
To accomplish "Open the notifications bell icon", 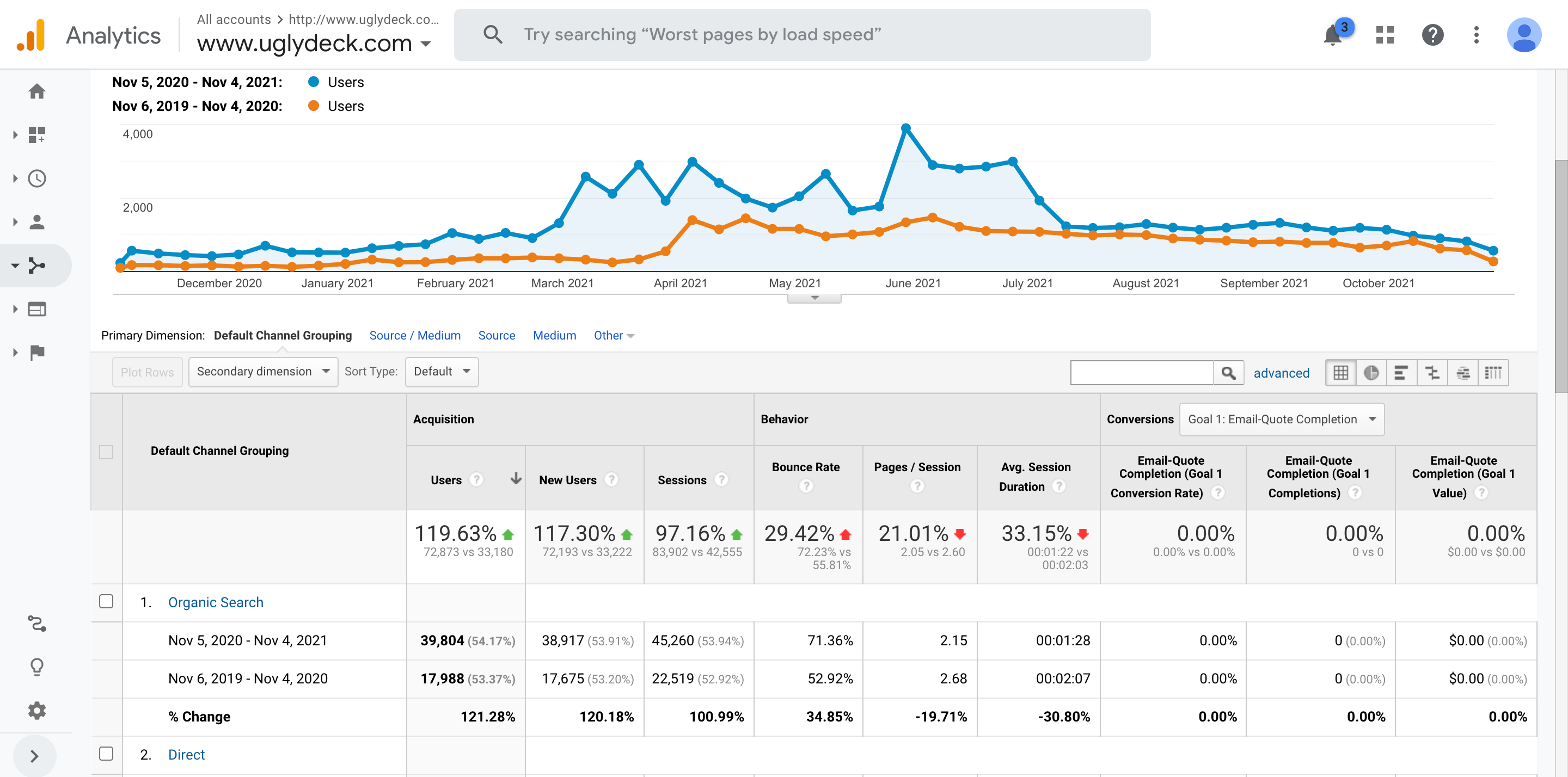I will 1332,35.
